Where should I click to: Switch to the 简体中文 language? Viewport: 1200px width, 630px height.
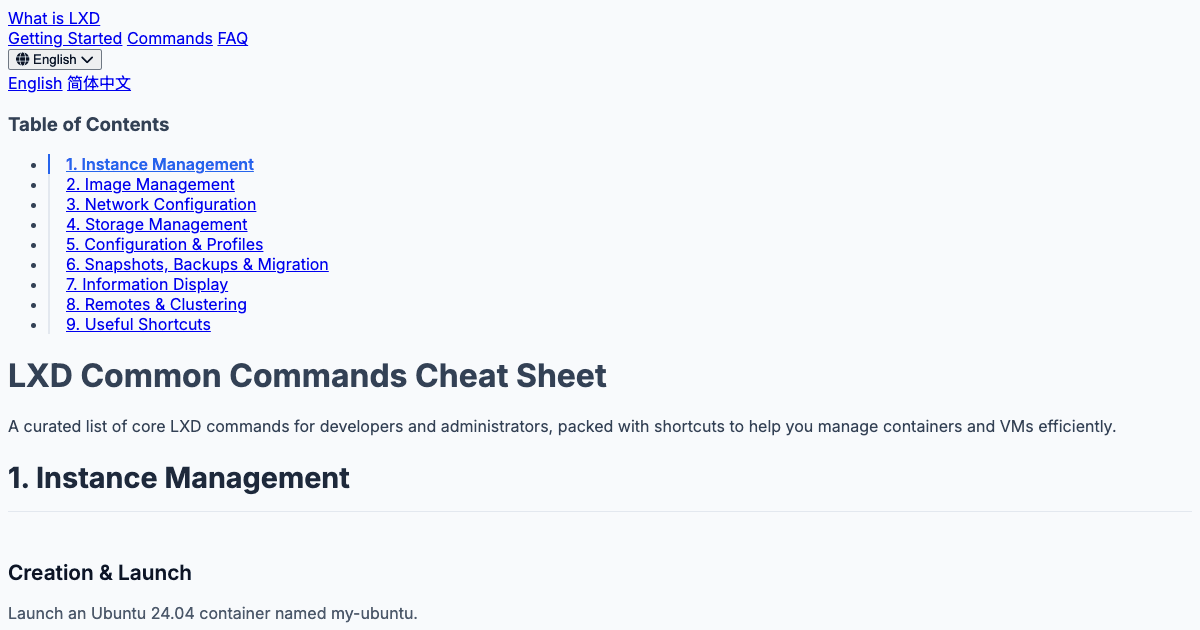coord(99,83)
